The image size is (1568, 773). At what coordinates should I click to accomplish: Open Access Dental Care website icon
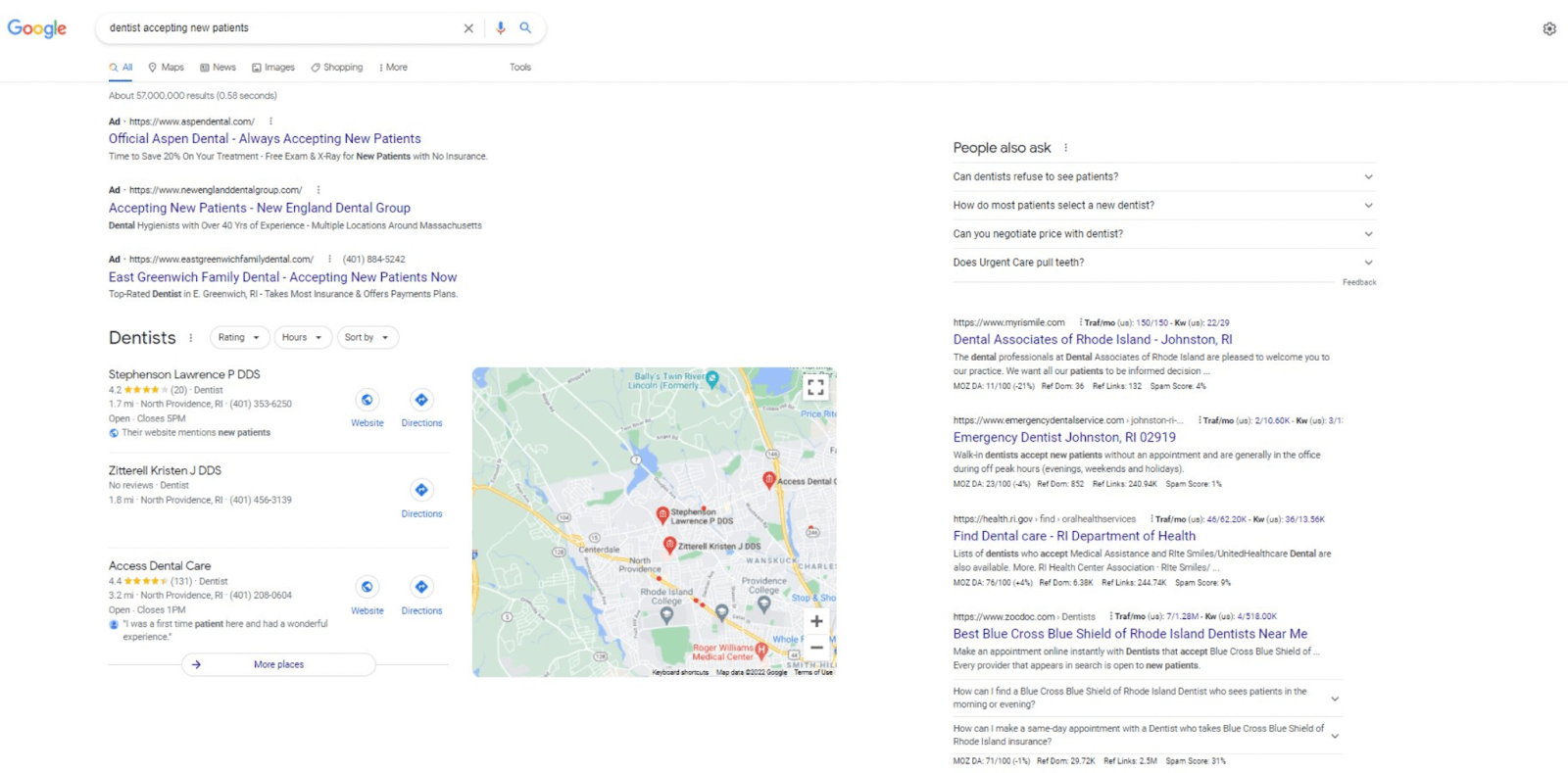click(367, 587)
